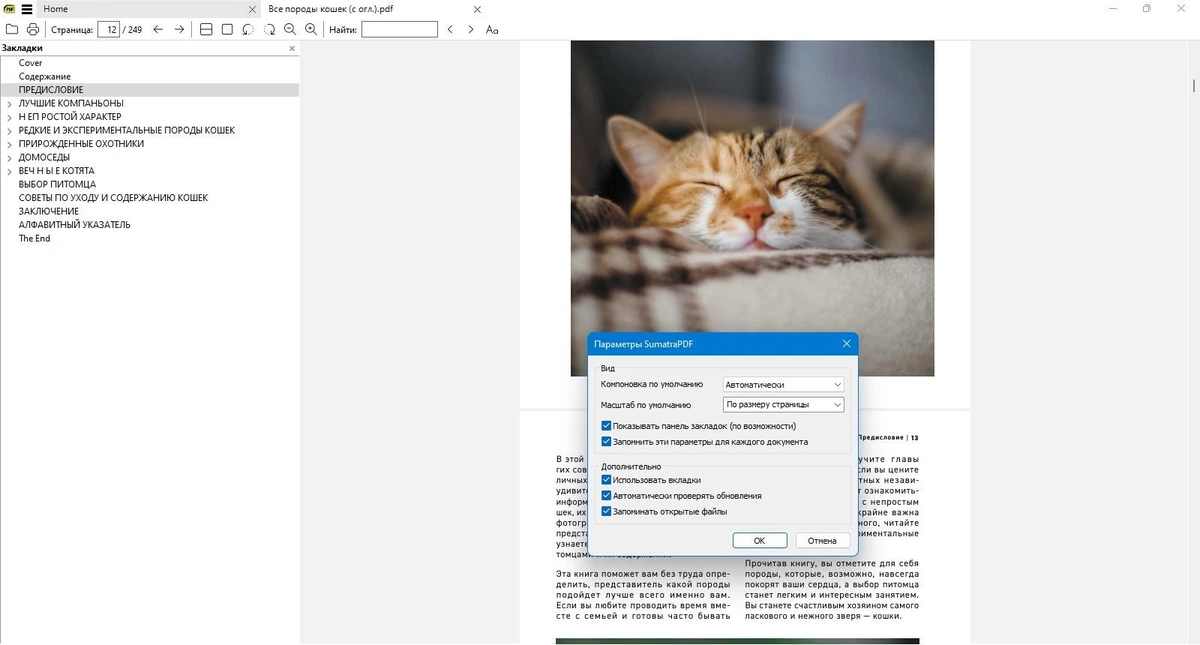Toggle Автоматически проверять обновления checkbox

point(607,496)
